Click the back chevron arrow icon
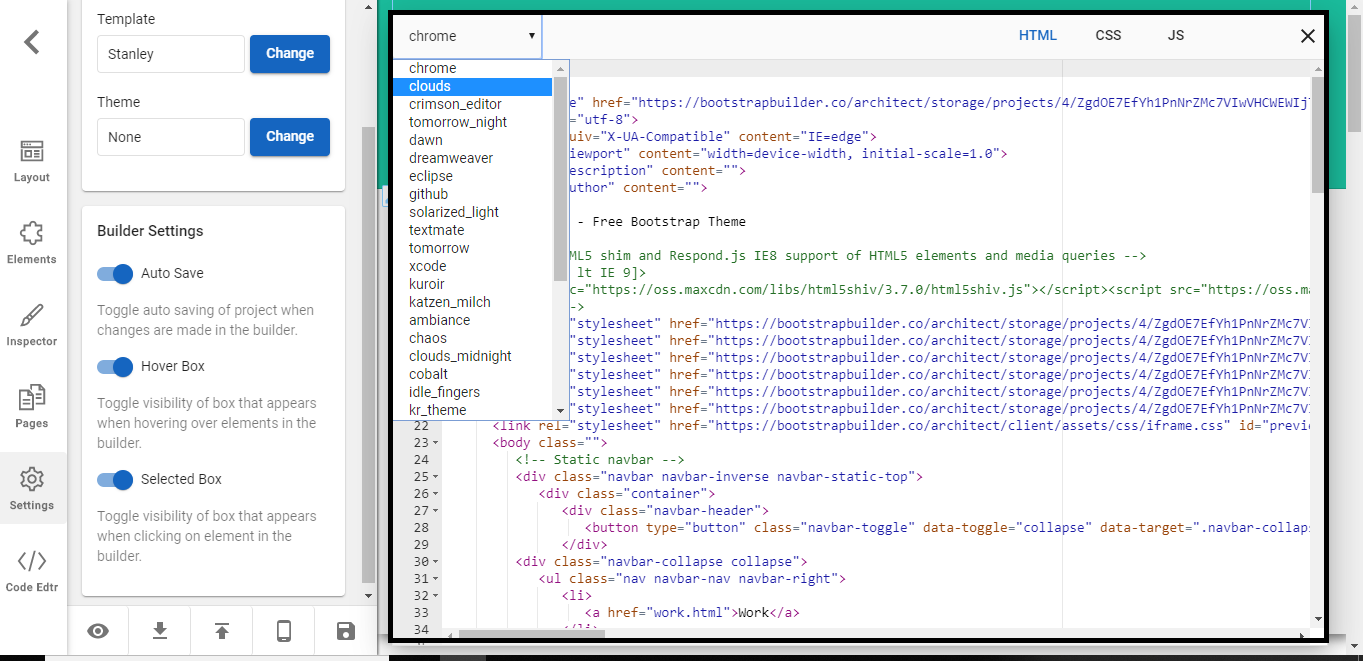Viewport: 1363px width, 661px height. coord(32,42)
